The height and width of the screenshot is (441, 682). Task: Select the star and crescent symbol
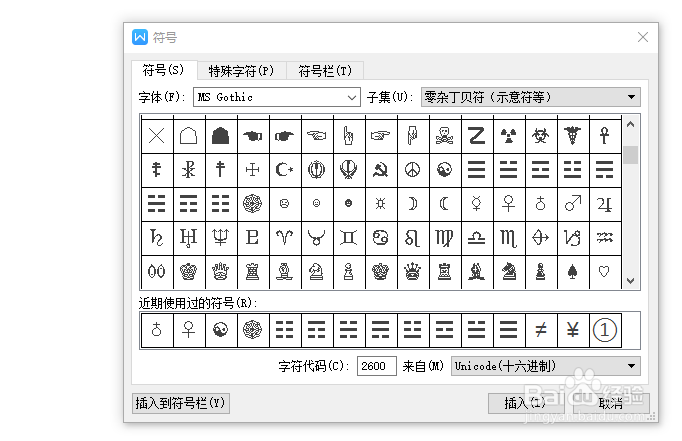point(284,170)
